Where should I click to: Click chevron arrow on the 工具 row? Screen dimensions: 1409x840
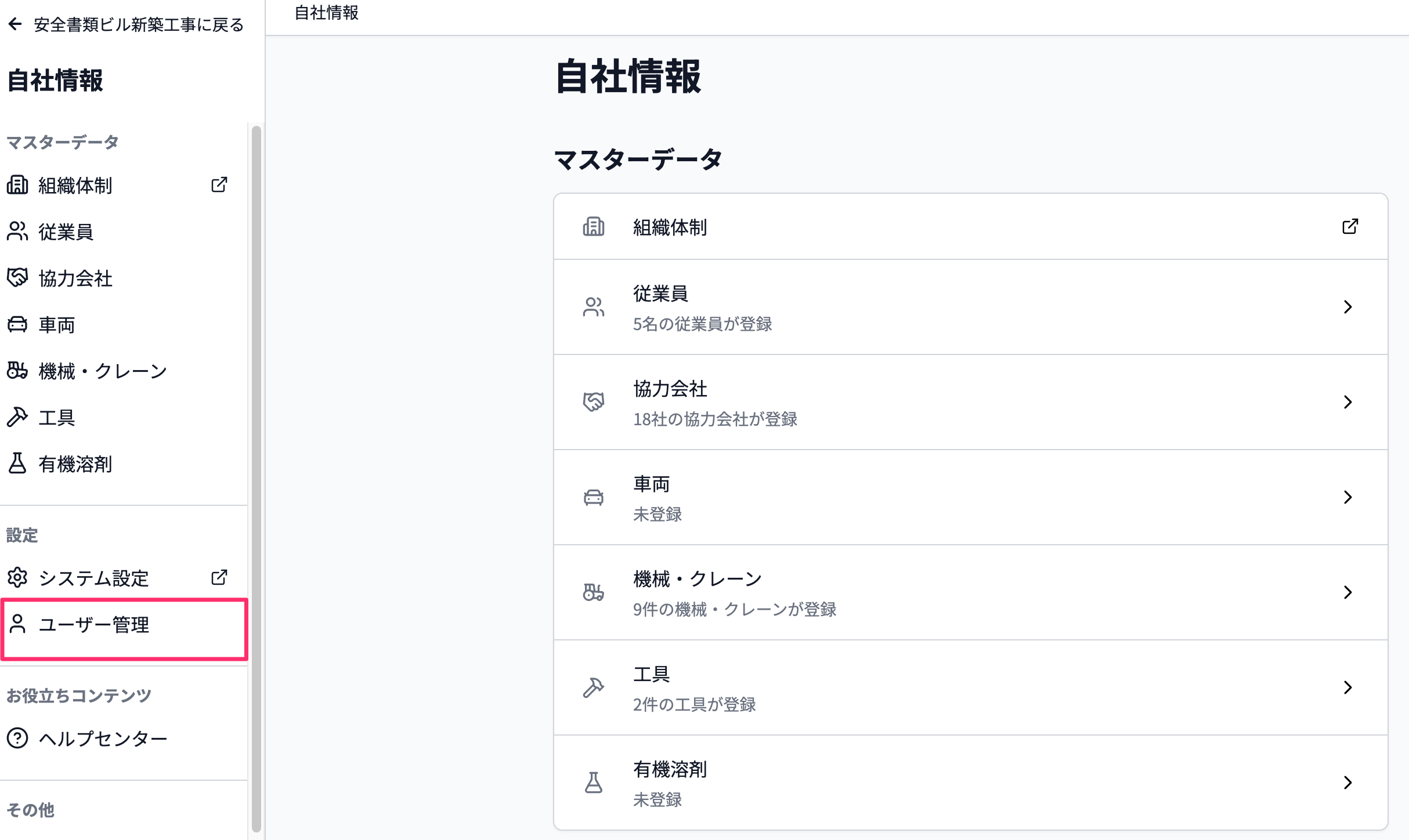point(1348,687)
